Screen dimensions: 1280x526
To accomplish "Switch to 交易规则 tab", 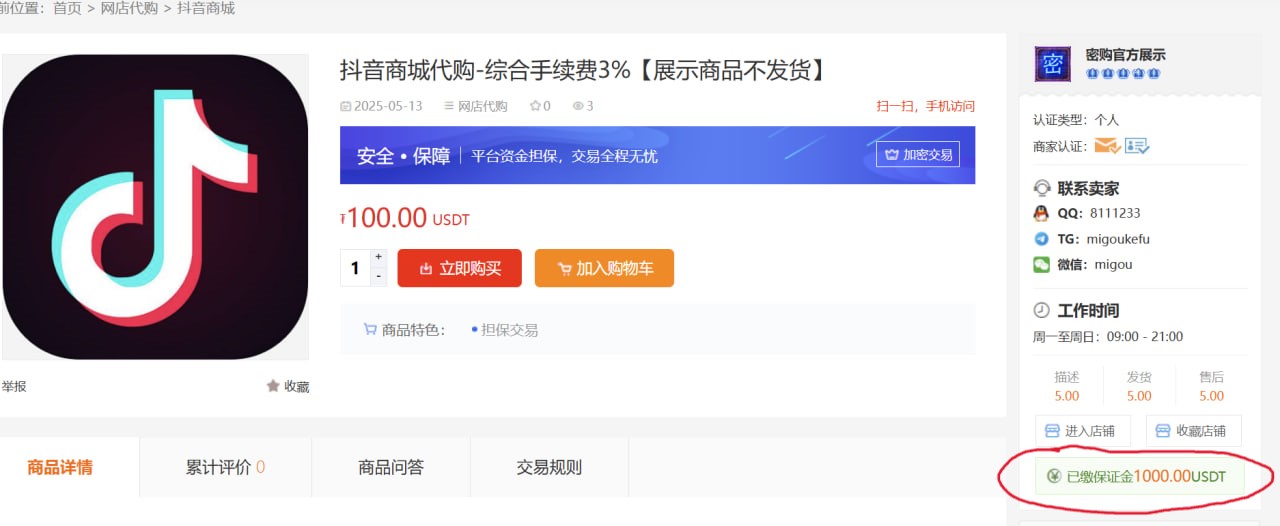I will (549, 467).
